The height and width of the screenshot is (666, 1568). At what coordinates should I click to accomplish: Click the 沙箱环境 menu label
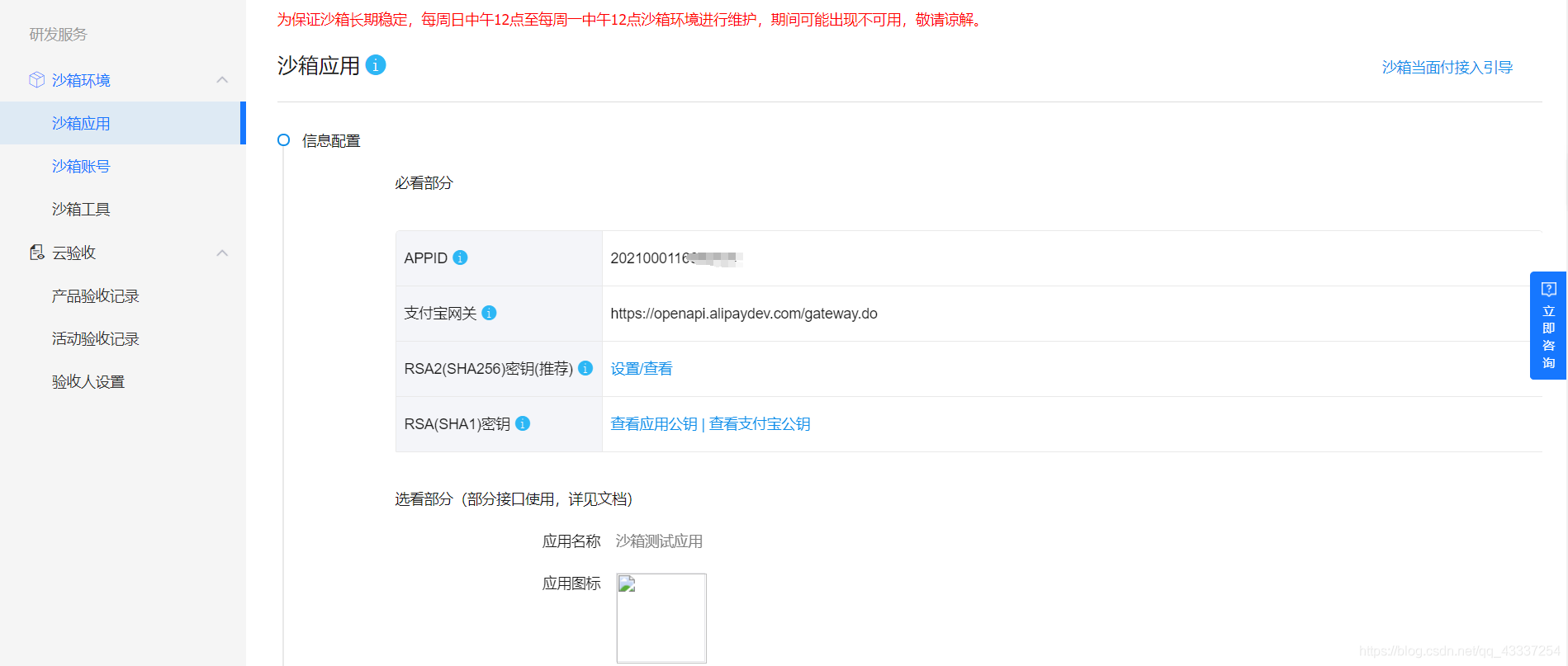click(x=81, y=80)
